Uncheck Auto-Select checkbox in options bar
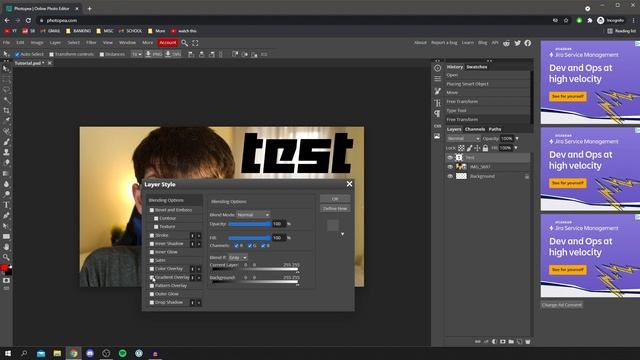The image size is (640, 360). (x=17, y=54)
